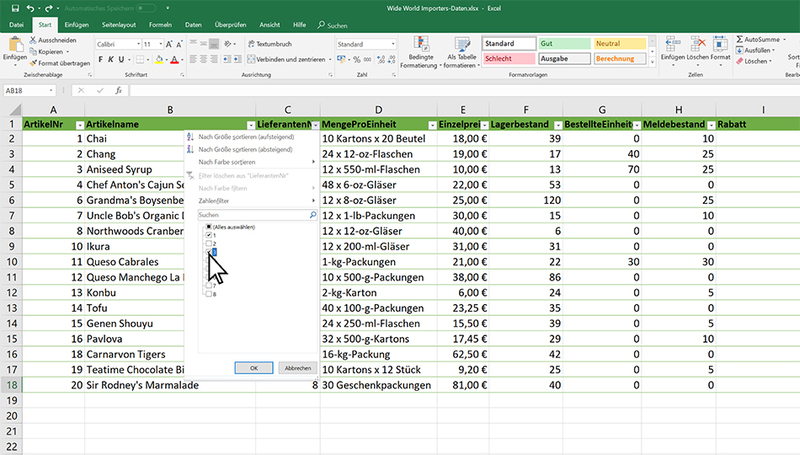Check the (Alles auswählen) checkbox

(209, 228)
